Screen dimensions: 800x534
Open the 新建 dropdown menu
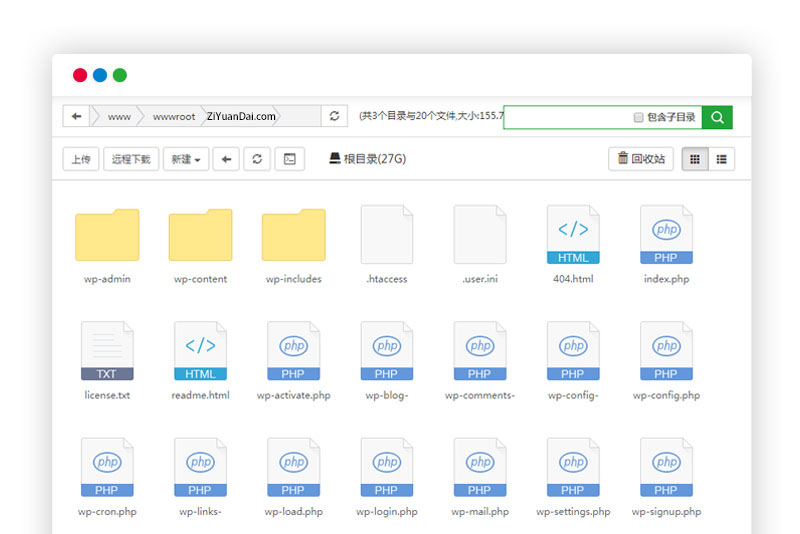tap(186, 159)
